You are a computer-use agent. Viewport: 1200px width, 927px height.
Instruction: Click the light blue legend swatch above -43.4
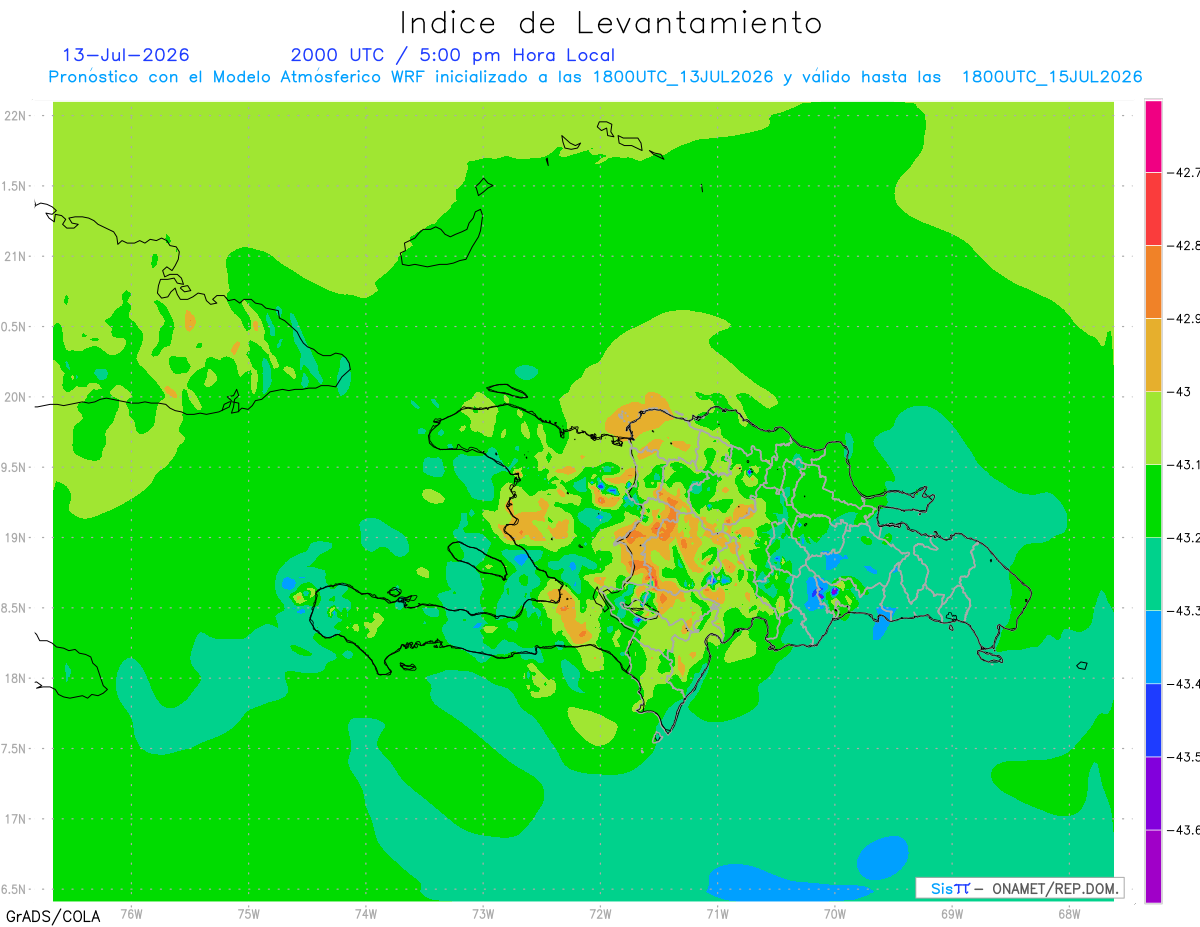tap(1153, 647)
